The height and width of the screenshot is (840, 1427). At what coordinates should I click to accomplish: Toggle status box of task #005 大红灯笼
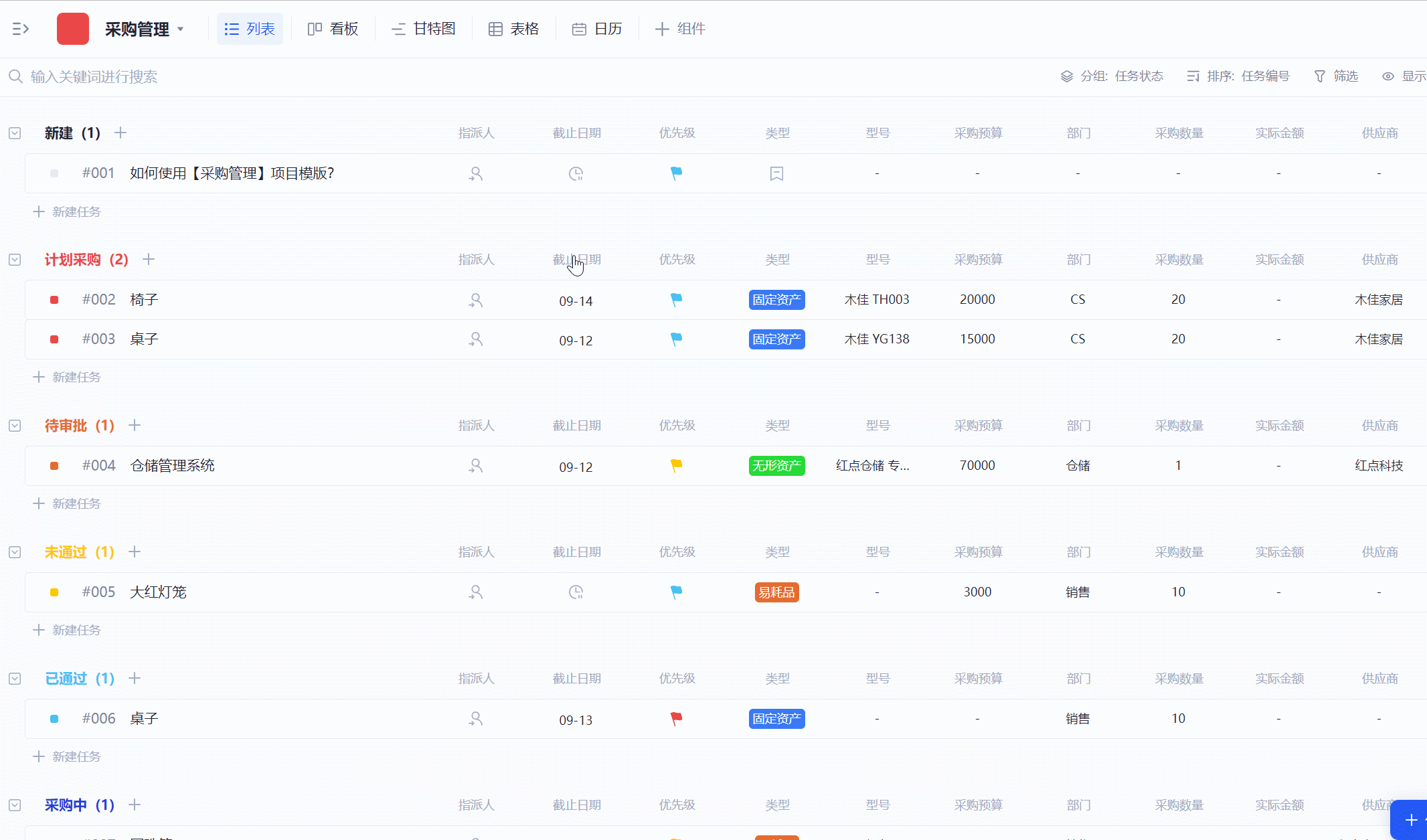pos(54,592)
